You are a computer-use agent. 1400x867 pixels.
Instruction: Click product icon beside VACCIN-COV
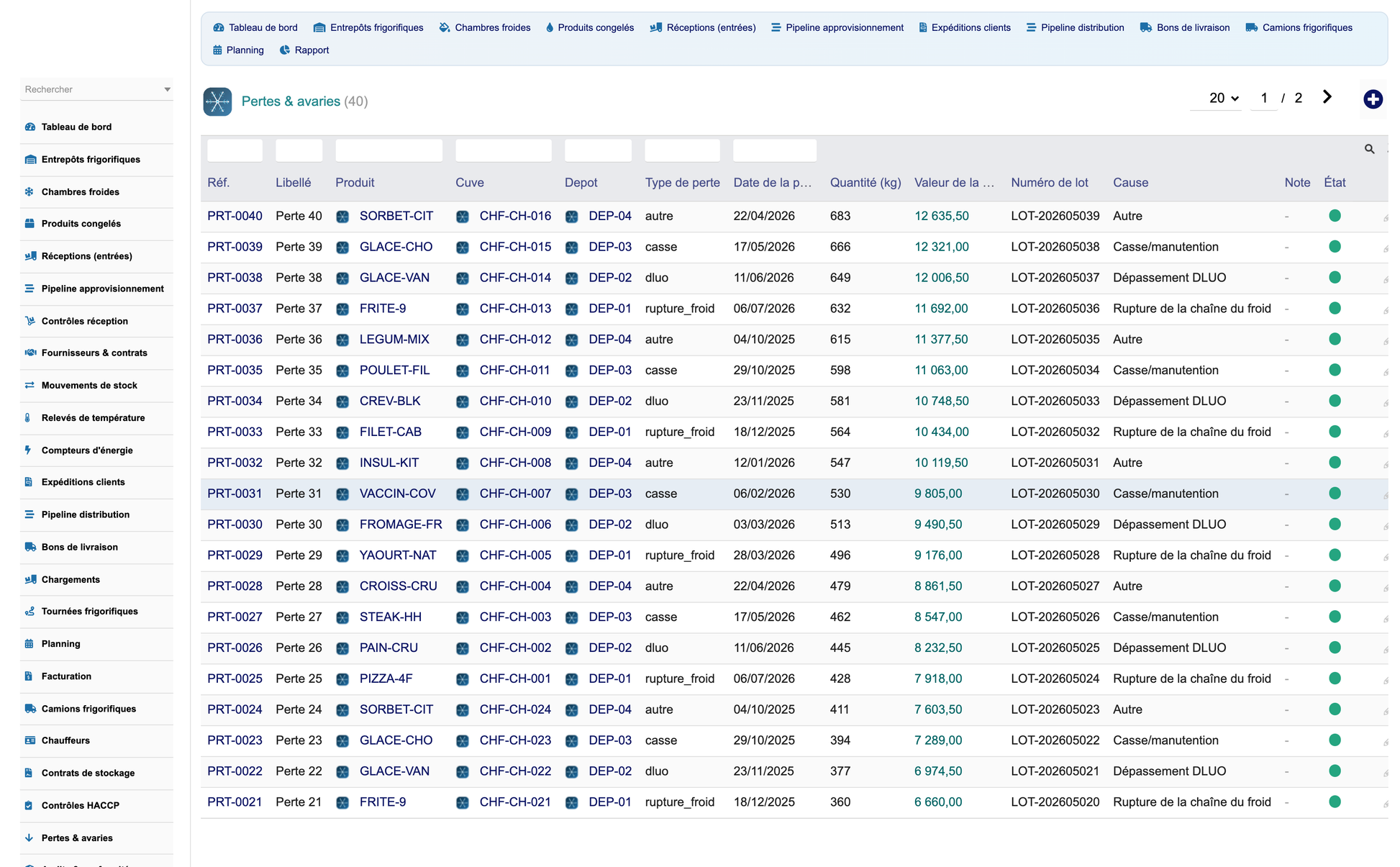(343, 494)
